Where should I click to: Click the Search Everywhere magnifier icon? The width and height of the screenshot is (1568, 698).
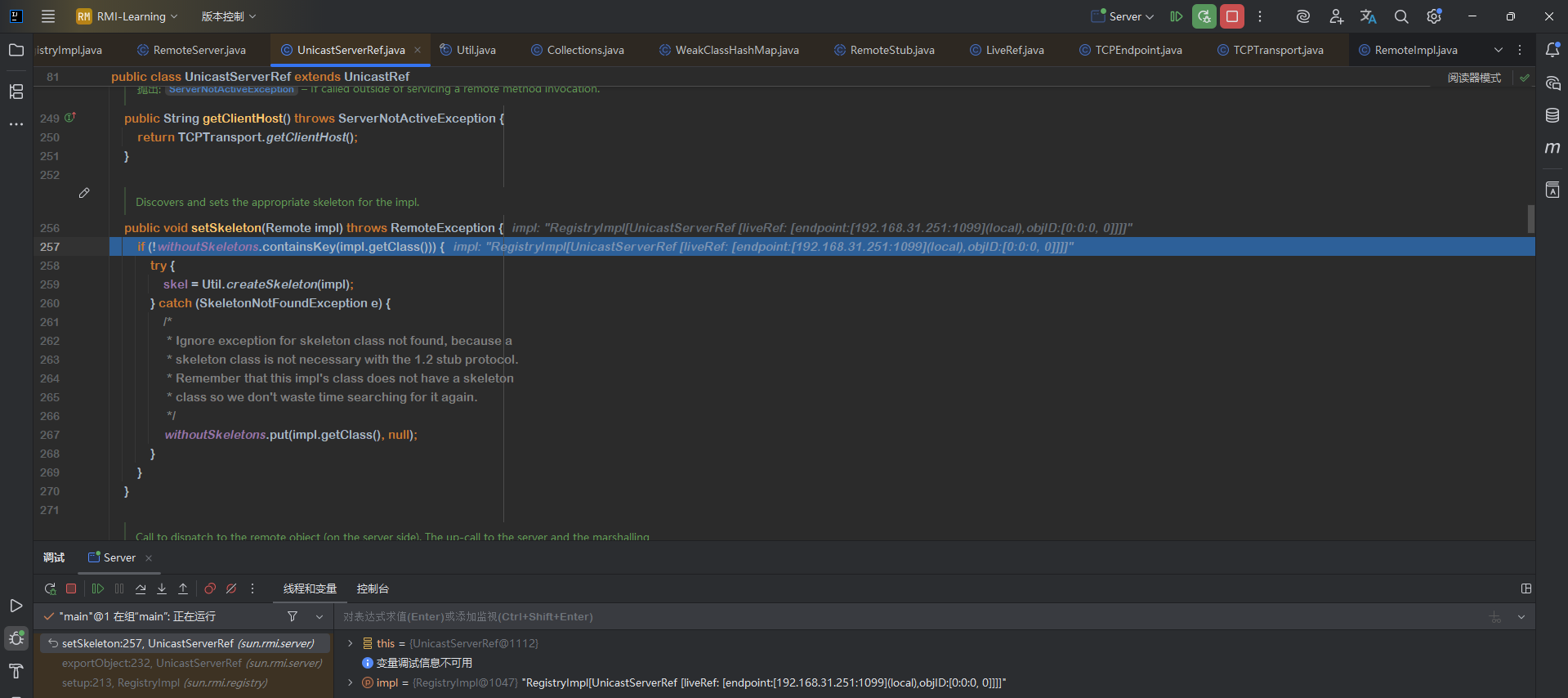1401,16
